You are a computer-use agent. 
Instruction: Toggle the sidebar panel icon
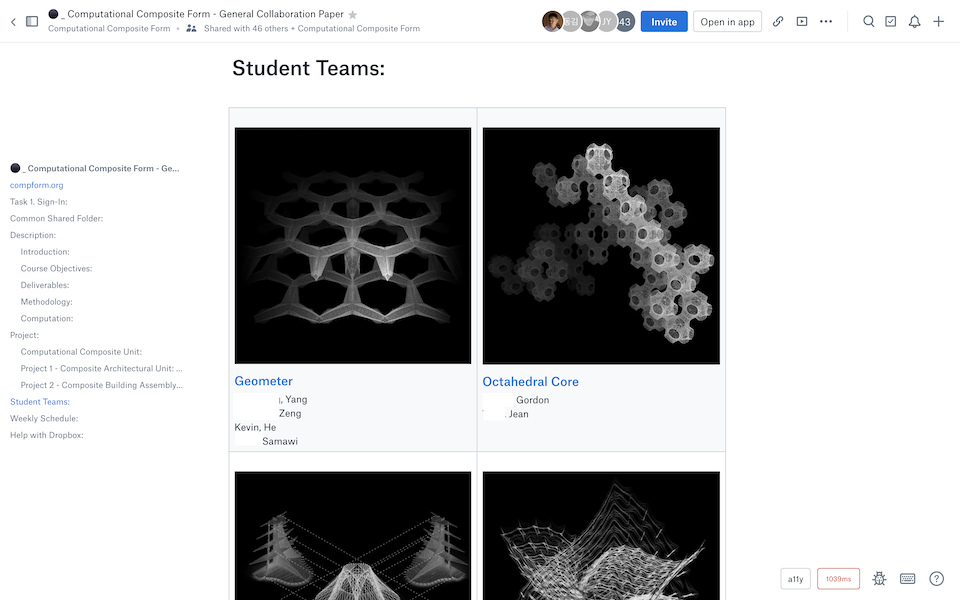(32, 21)
